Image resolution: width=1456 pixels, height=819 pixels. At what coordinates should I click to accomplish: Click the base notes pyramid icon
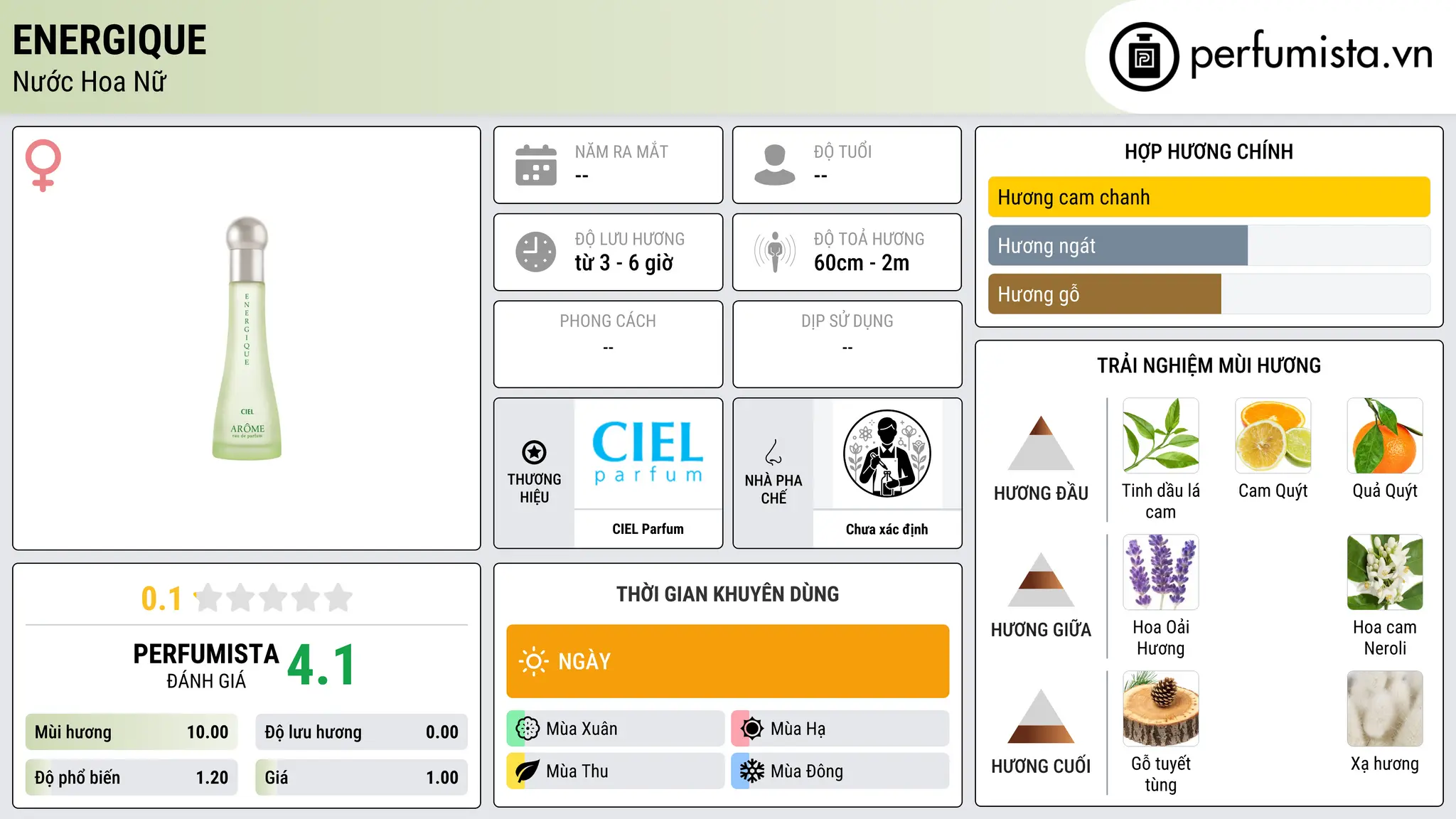point(1041,716)
